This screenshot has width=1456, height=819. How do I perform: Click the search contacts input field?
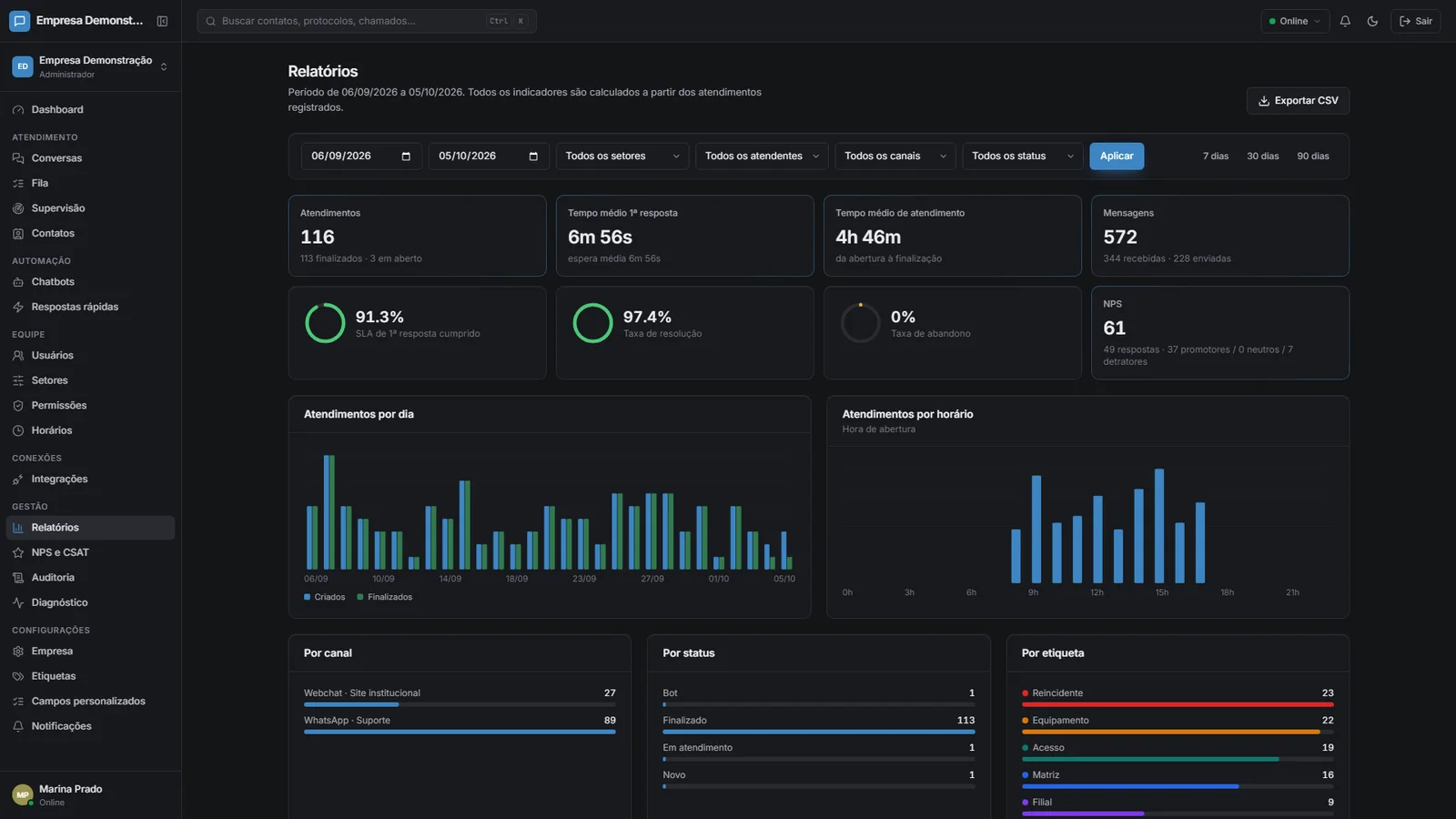367,21
